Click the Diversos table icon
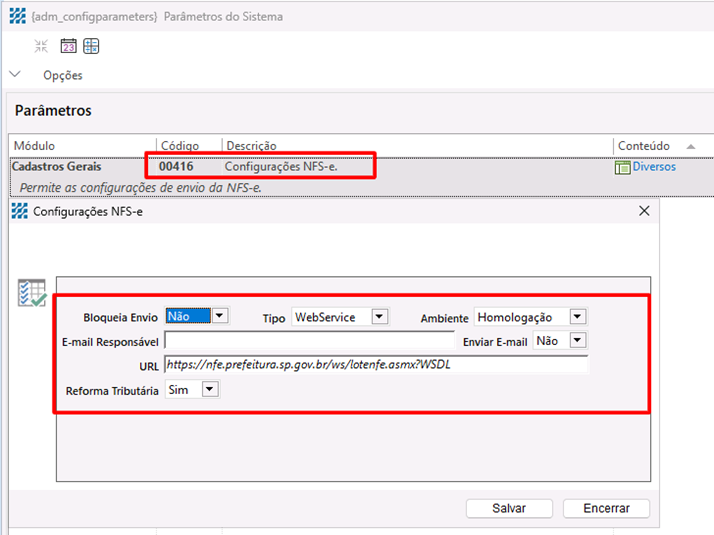Viewport: 714px width, 535px height. [x=624, y=167]
